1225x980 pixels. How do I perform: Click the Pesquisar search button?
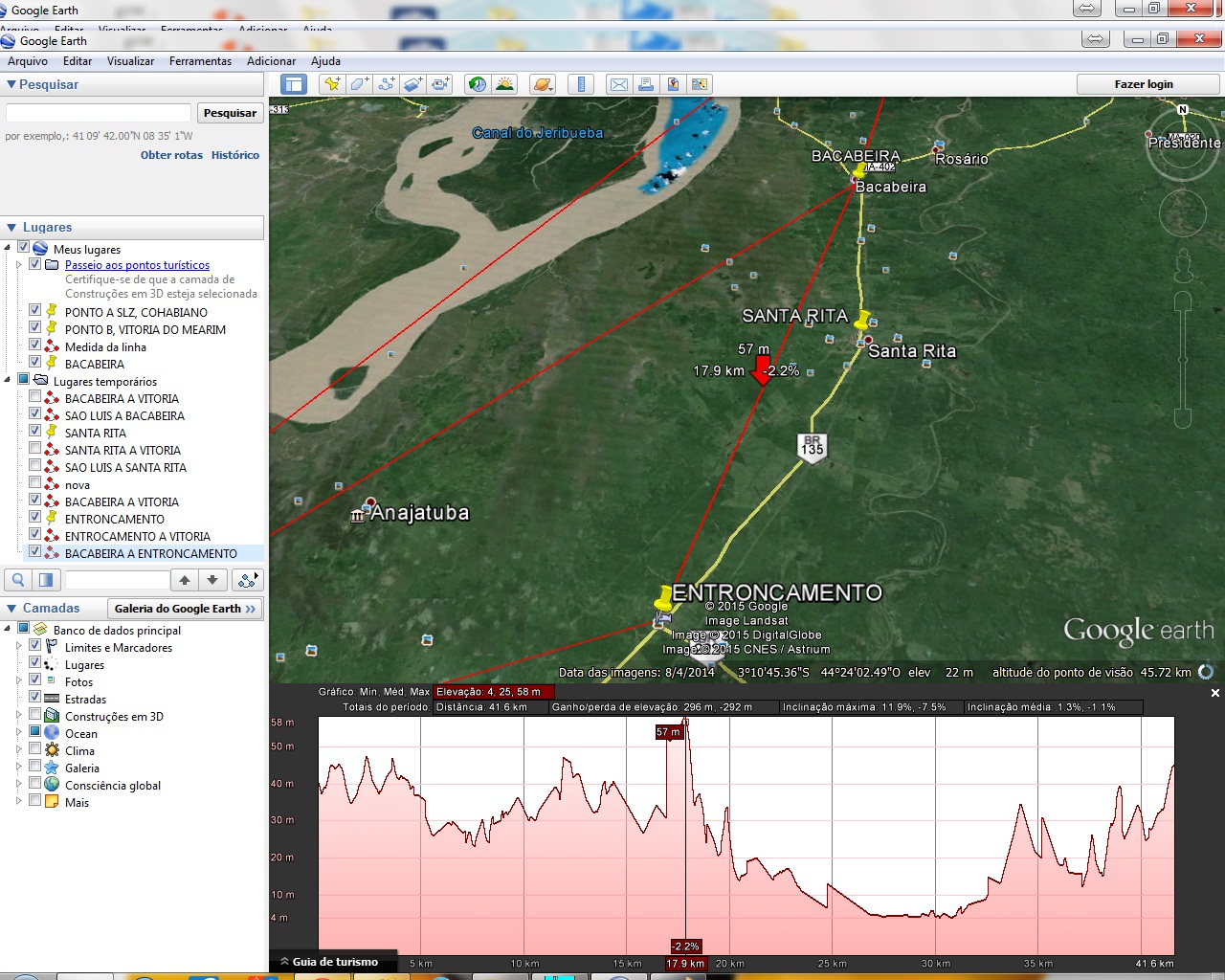(x=230, y=113)
